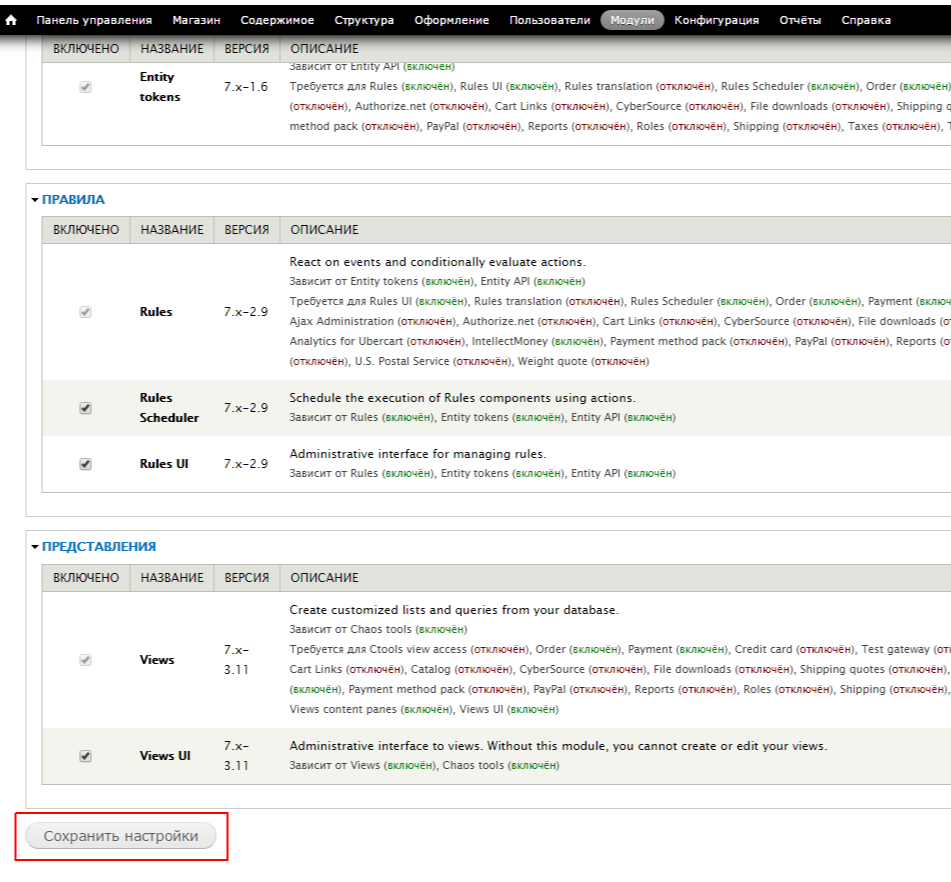The height and width of the screenshot is (882, 951).
Task: Open the Конфигурация menu
Action: [x=716, y=20]
